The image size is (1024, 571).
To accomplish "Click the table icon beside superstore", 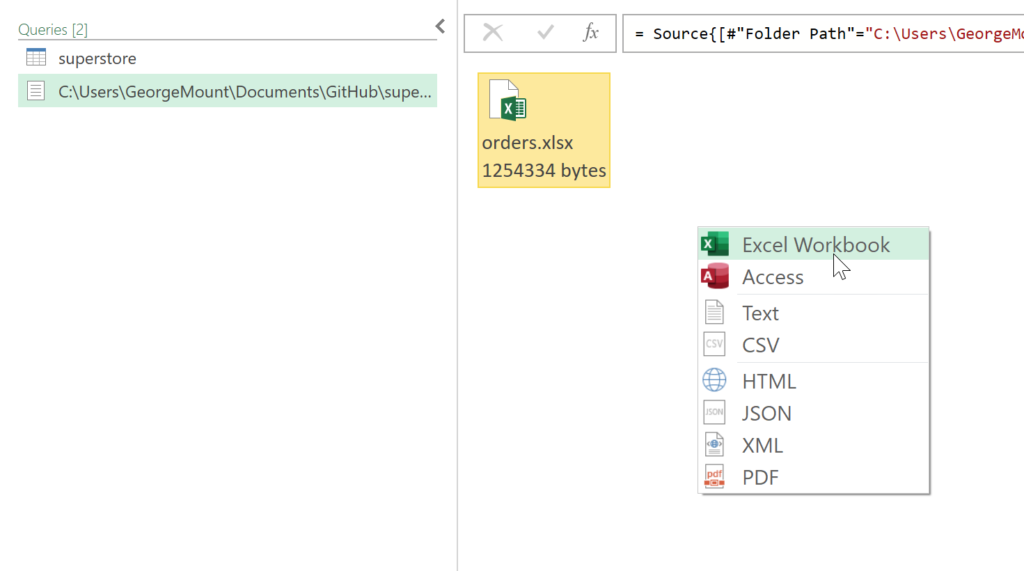I will [x=36, y=58].
